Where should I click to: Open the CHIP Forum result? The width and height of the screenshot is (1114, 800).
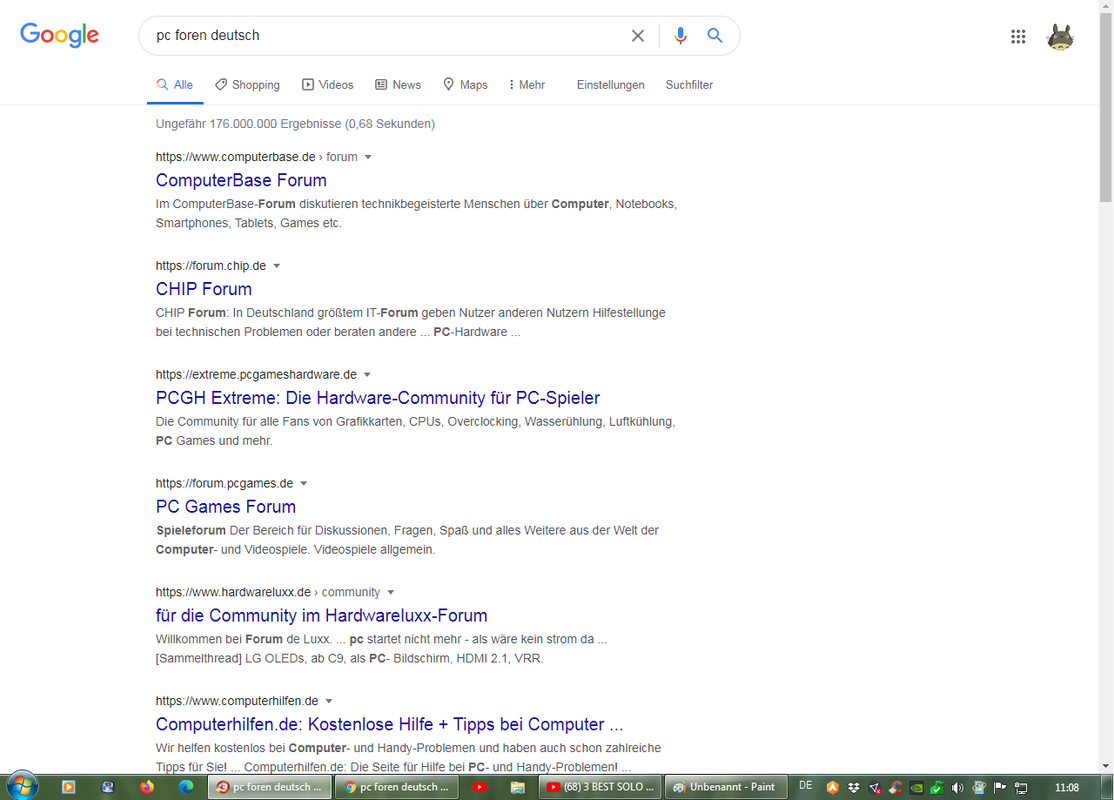(x=203, y=288)
